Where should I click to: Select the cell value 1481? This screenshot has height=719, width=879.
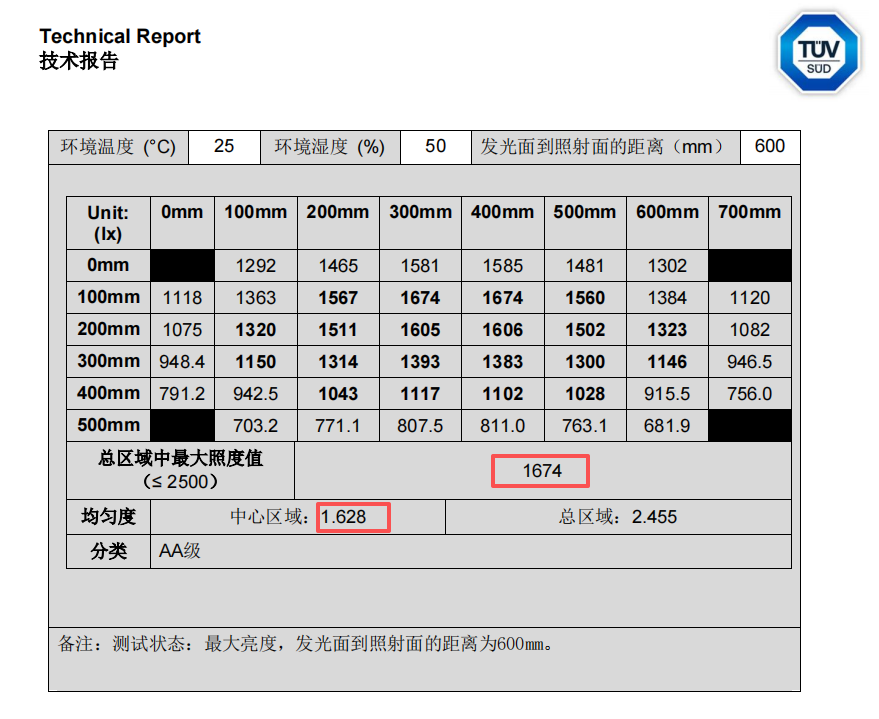585,266
